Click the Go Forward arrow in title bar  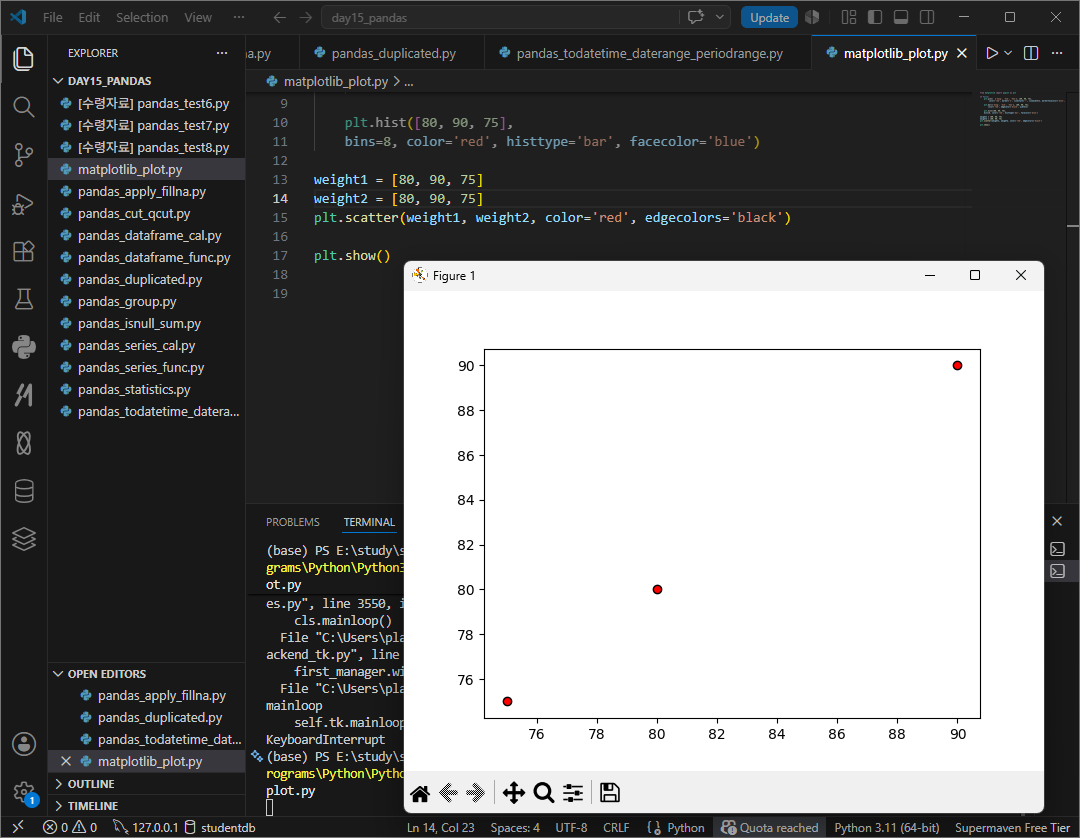pos(306,17)
